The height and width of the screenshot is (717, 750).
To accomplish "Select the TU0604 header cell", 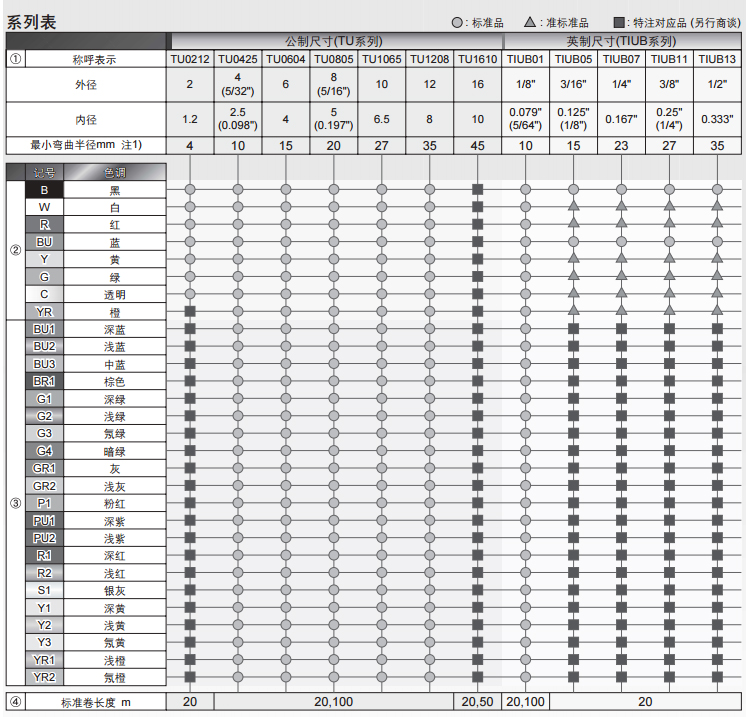I will [x=286, y=59].
